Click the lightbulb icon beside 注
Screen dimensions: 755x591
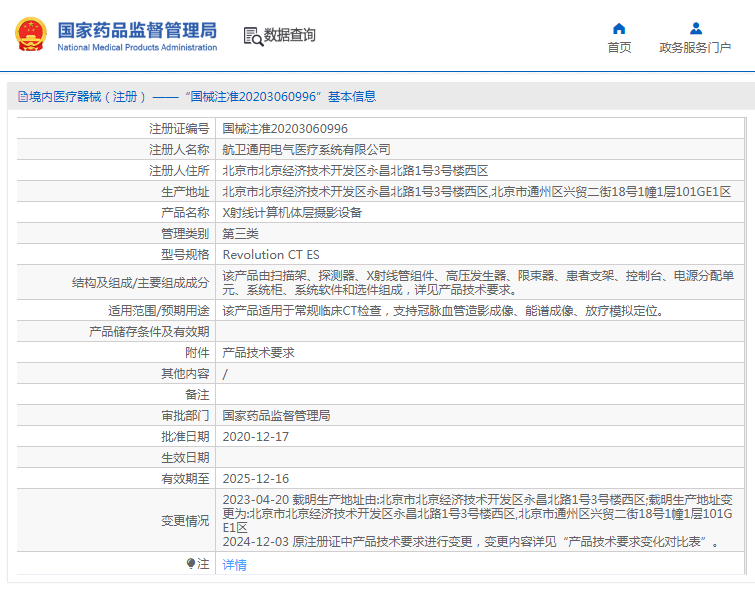tap(191, 564)
